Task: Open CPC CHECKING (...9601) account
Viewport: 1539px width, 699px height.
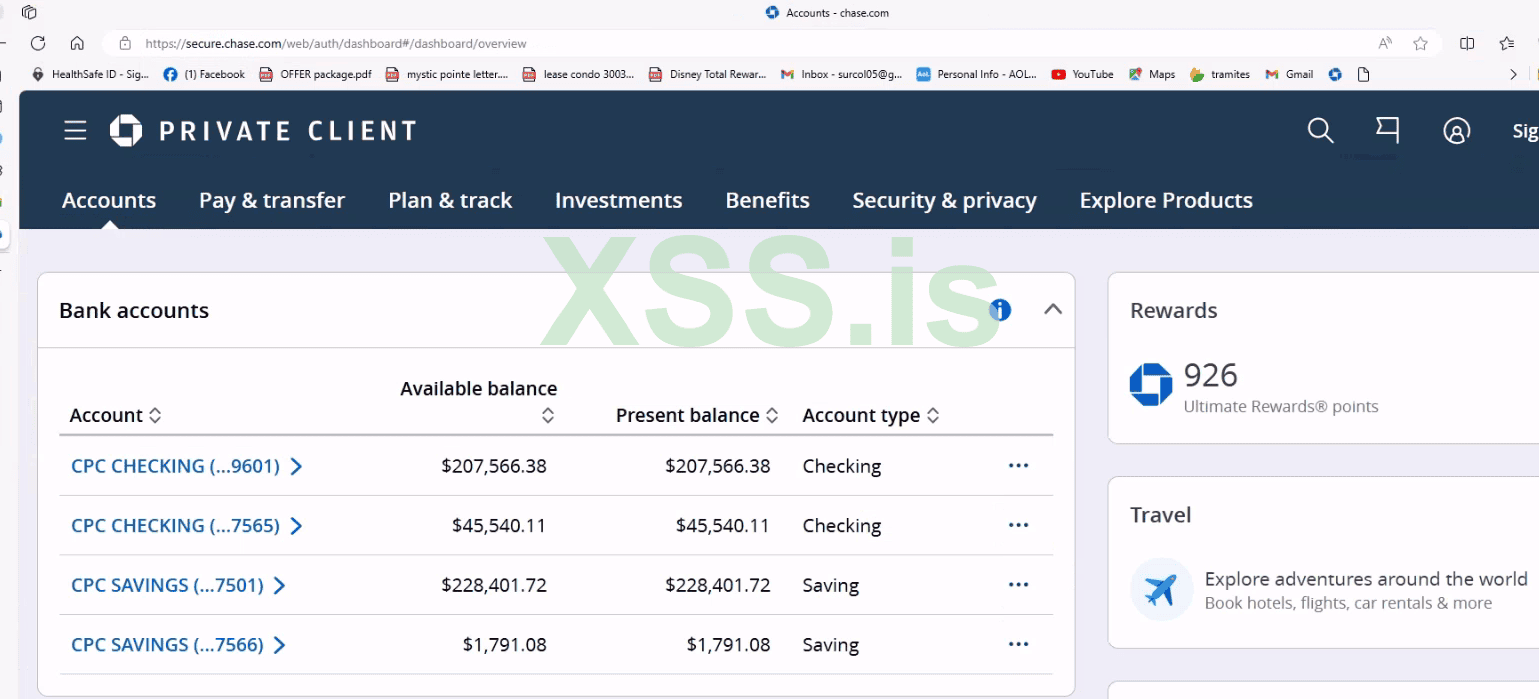Action: click(186, 466)
